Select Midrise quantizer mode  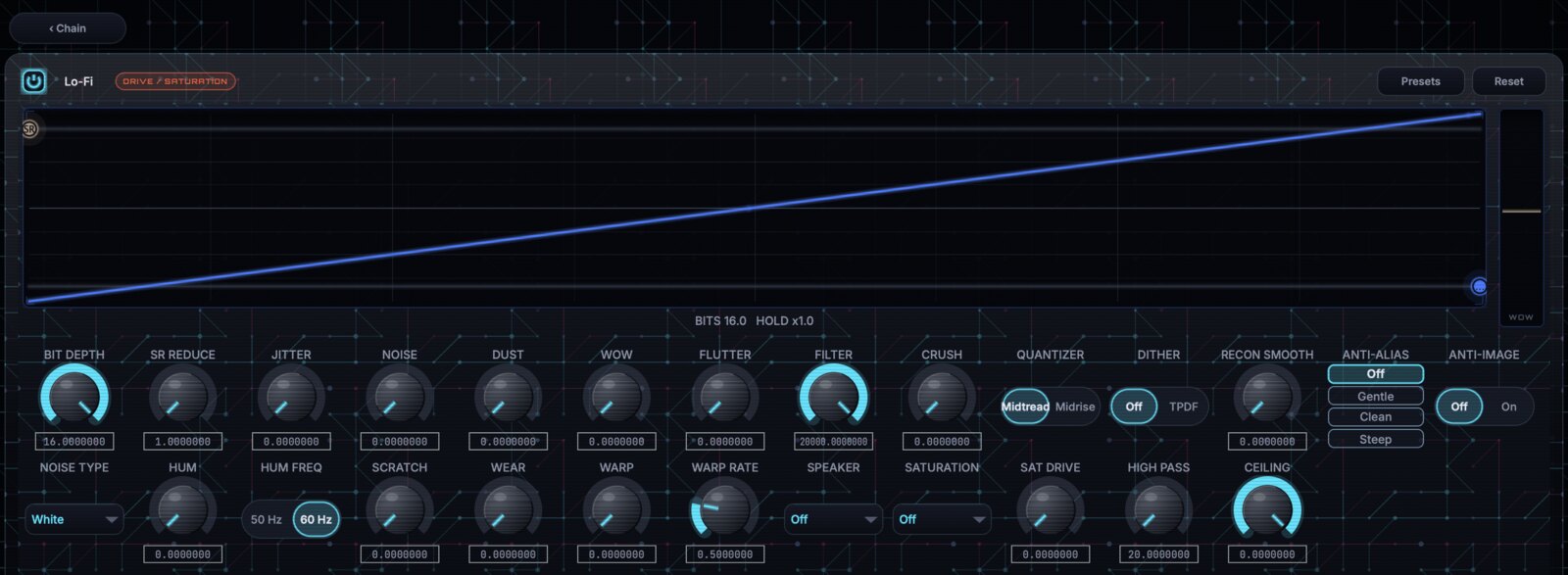(1075, 407)
